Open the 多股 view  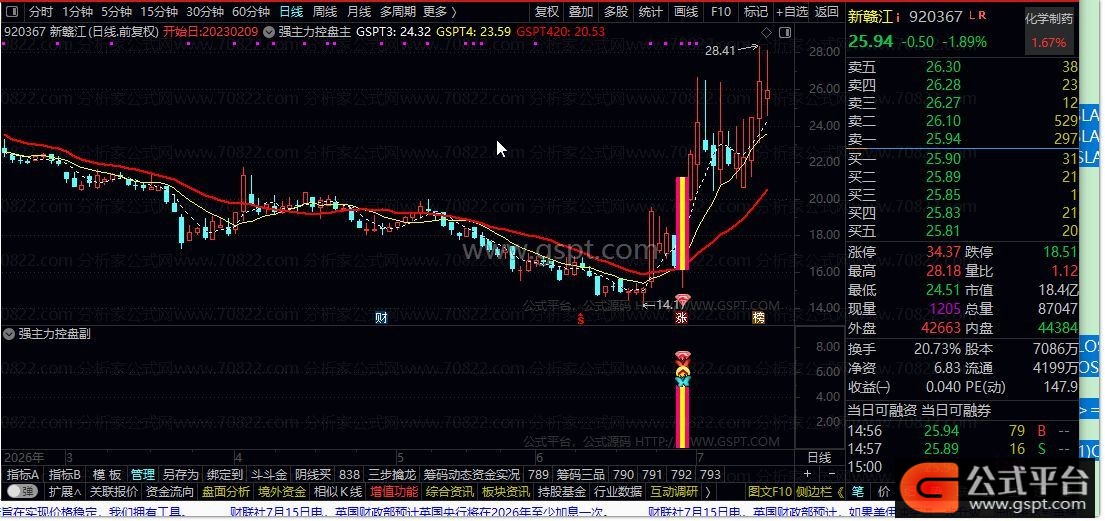point(615,11)
